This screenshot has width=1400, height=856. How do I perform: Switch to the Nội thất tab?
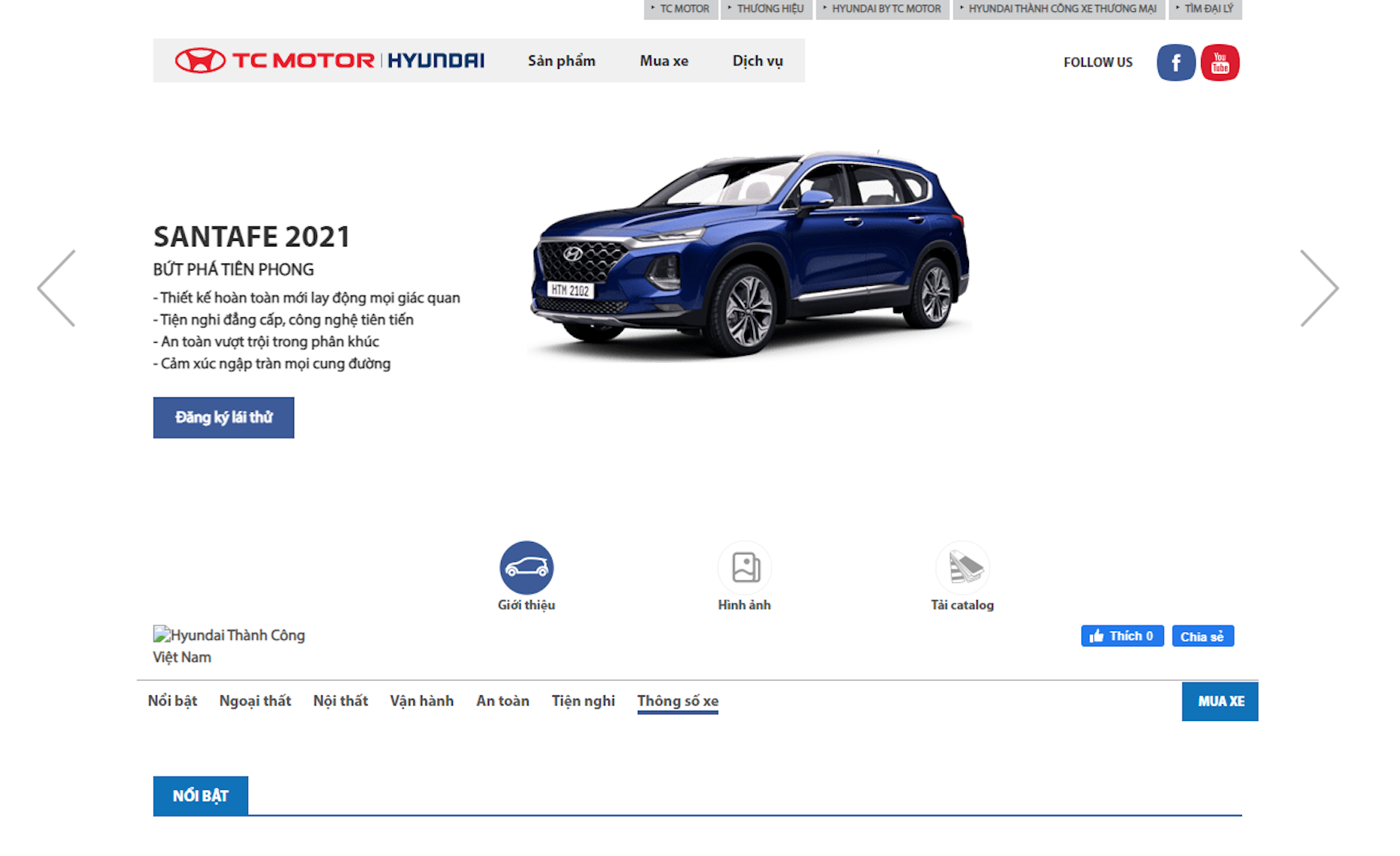point(340,701)
